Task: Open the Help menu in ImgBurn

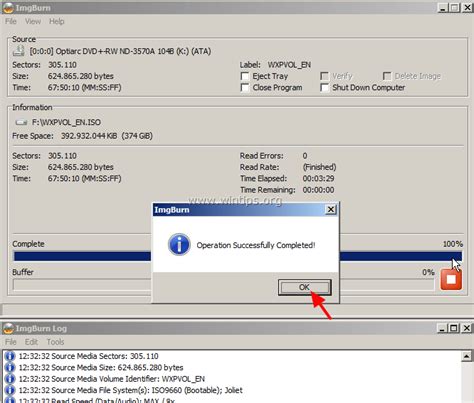Action: coord(57,21)
